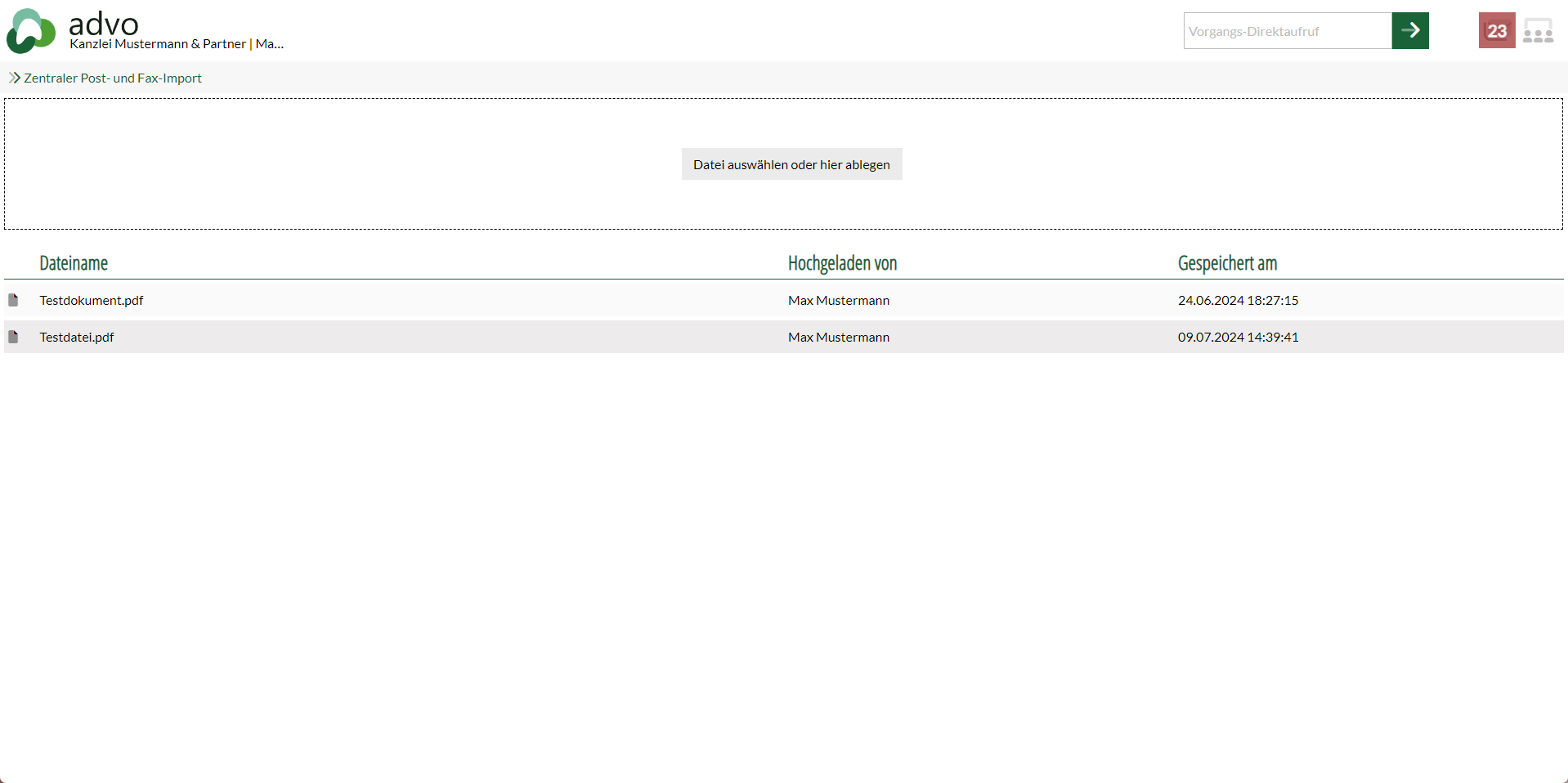Click Max Mustermann in the Testdatei.pdf row
The width and height of the screenshot is (1568, 783).
point(838,338)
